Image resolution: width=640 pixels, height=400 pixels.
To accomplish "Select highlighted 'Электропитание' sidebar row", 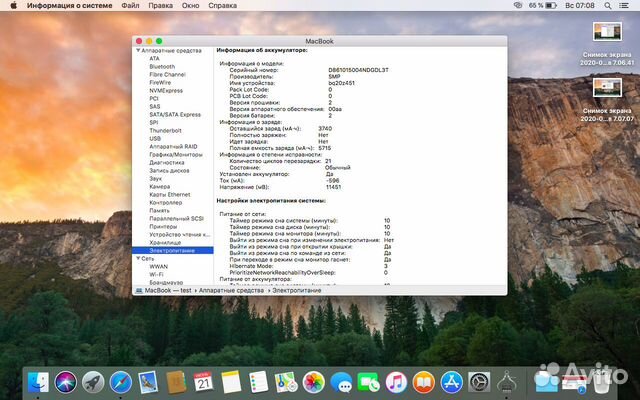I will click(x=173, y=251).
